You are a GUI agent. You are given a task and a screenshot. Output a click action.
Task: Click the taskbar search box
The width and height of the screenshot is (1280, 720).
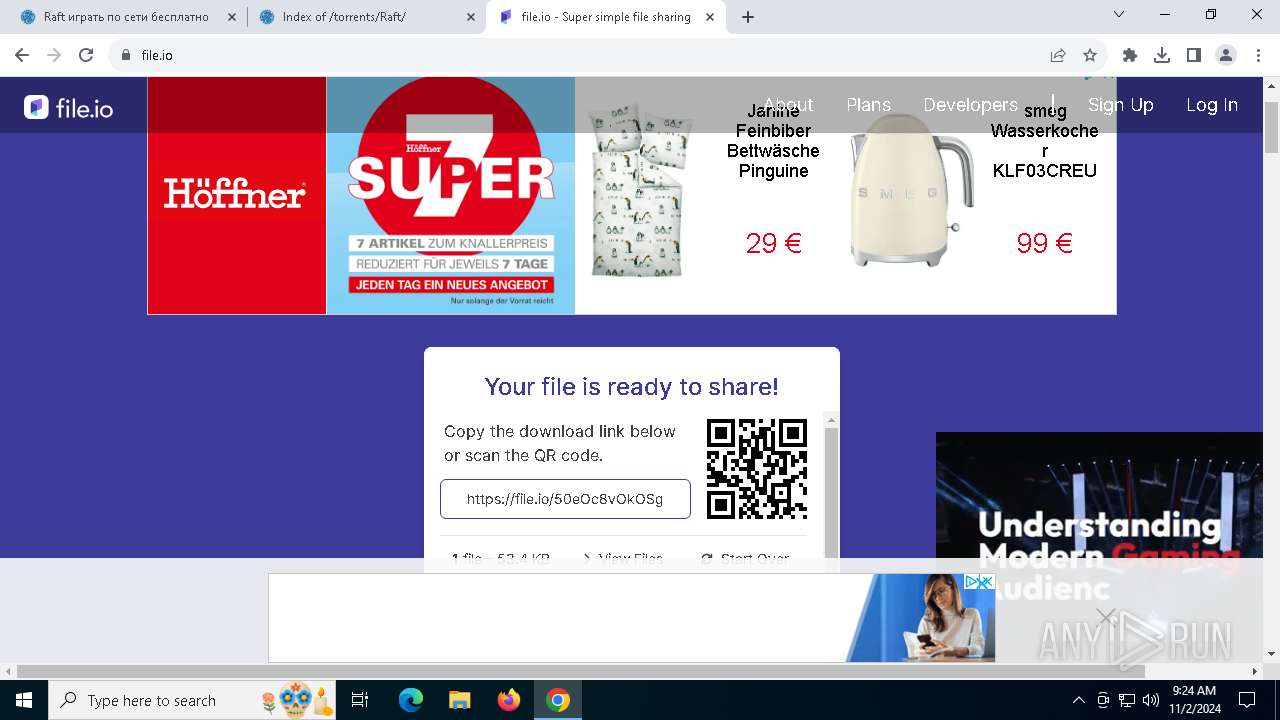point(192,700)
